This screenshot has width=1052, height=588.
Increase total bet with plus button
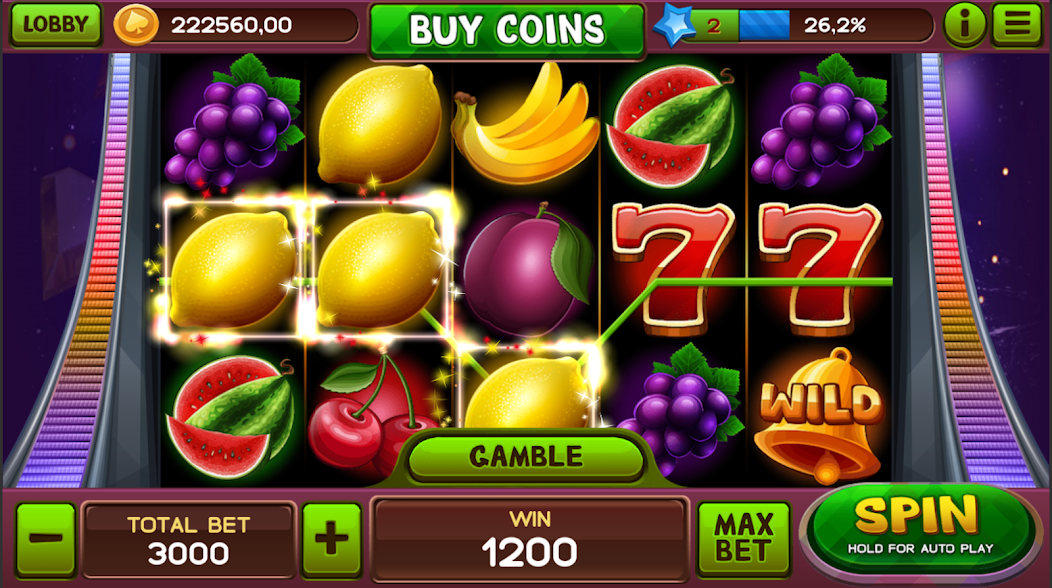point(332,540)
